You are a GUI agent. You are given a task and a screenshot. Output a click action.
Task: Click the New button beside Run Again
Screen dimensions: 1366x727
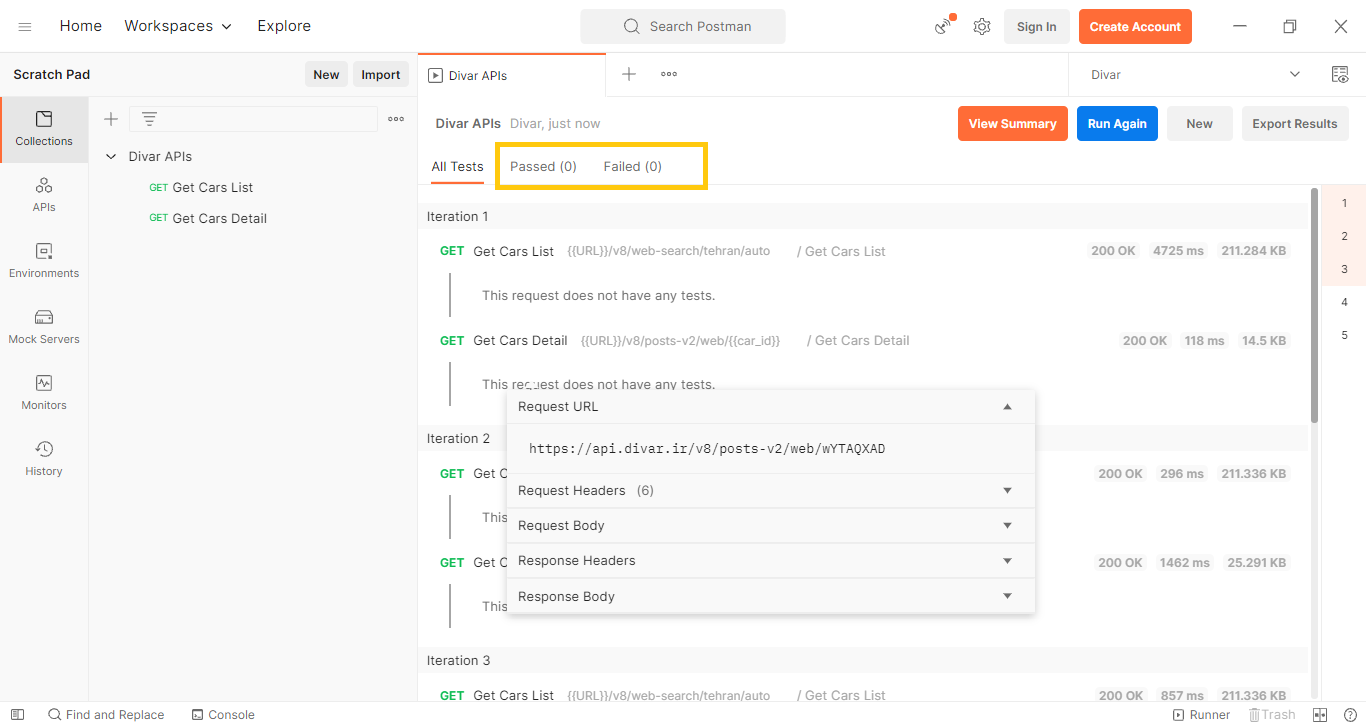(1200, 124)
